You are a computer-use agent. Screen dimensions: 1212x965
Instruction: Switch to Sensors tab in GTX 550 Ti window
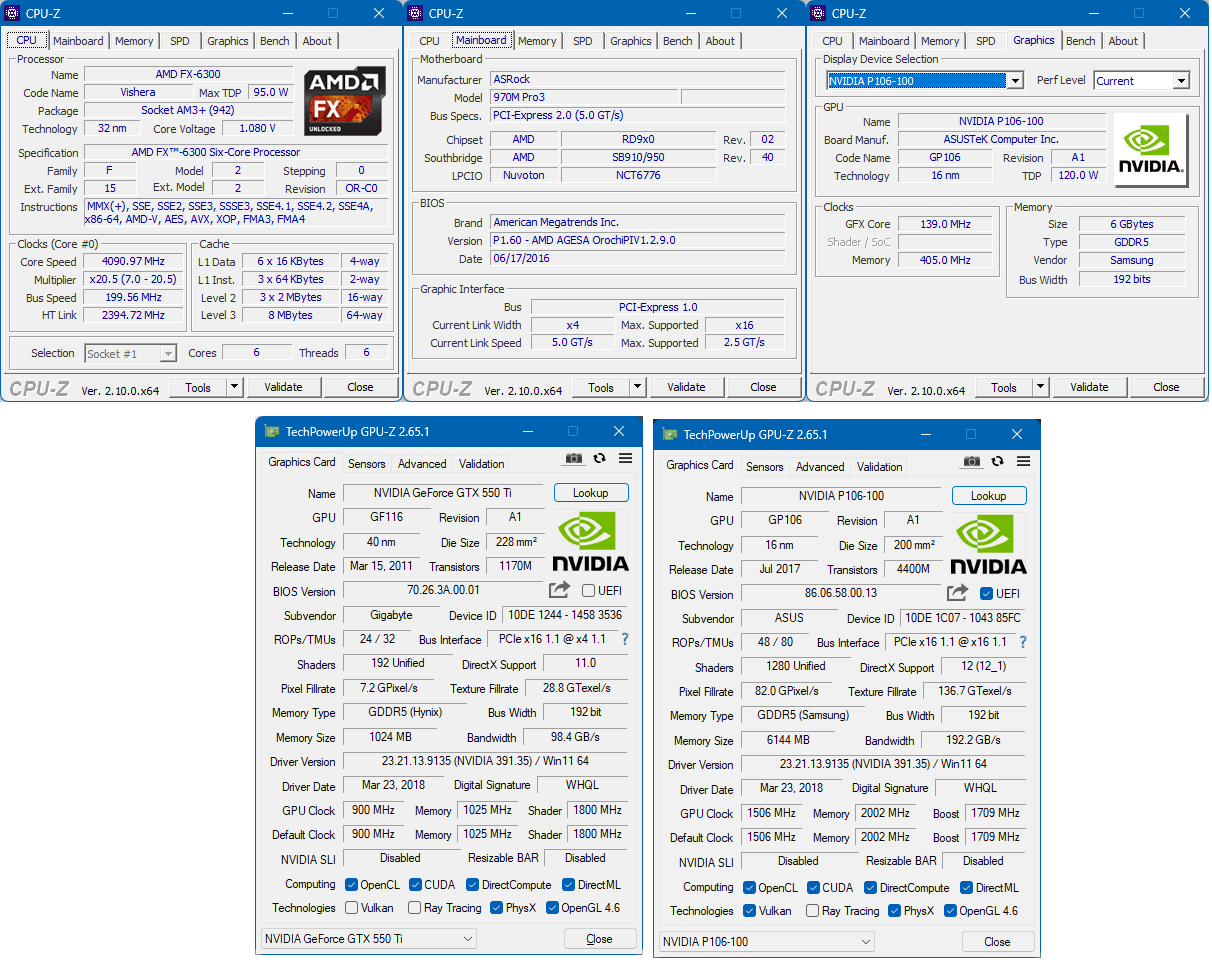[367, 464]
